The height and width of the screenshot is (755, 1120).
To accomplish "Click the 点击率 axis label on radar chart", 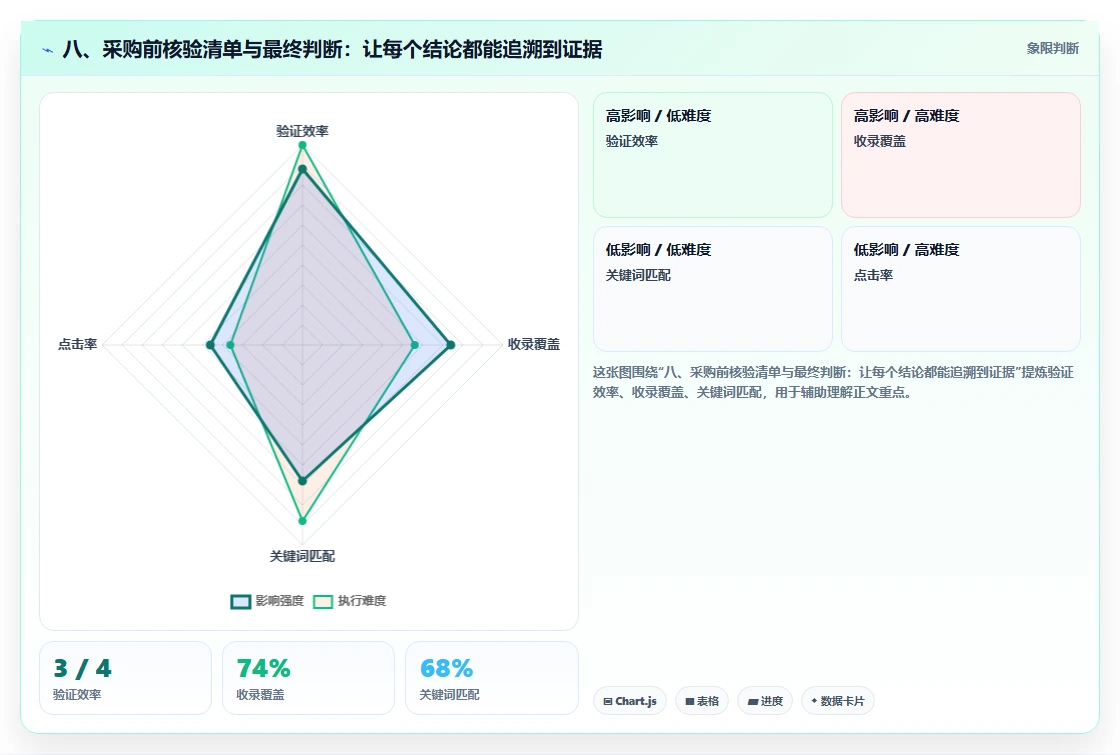I will click(x=77, y=344).
